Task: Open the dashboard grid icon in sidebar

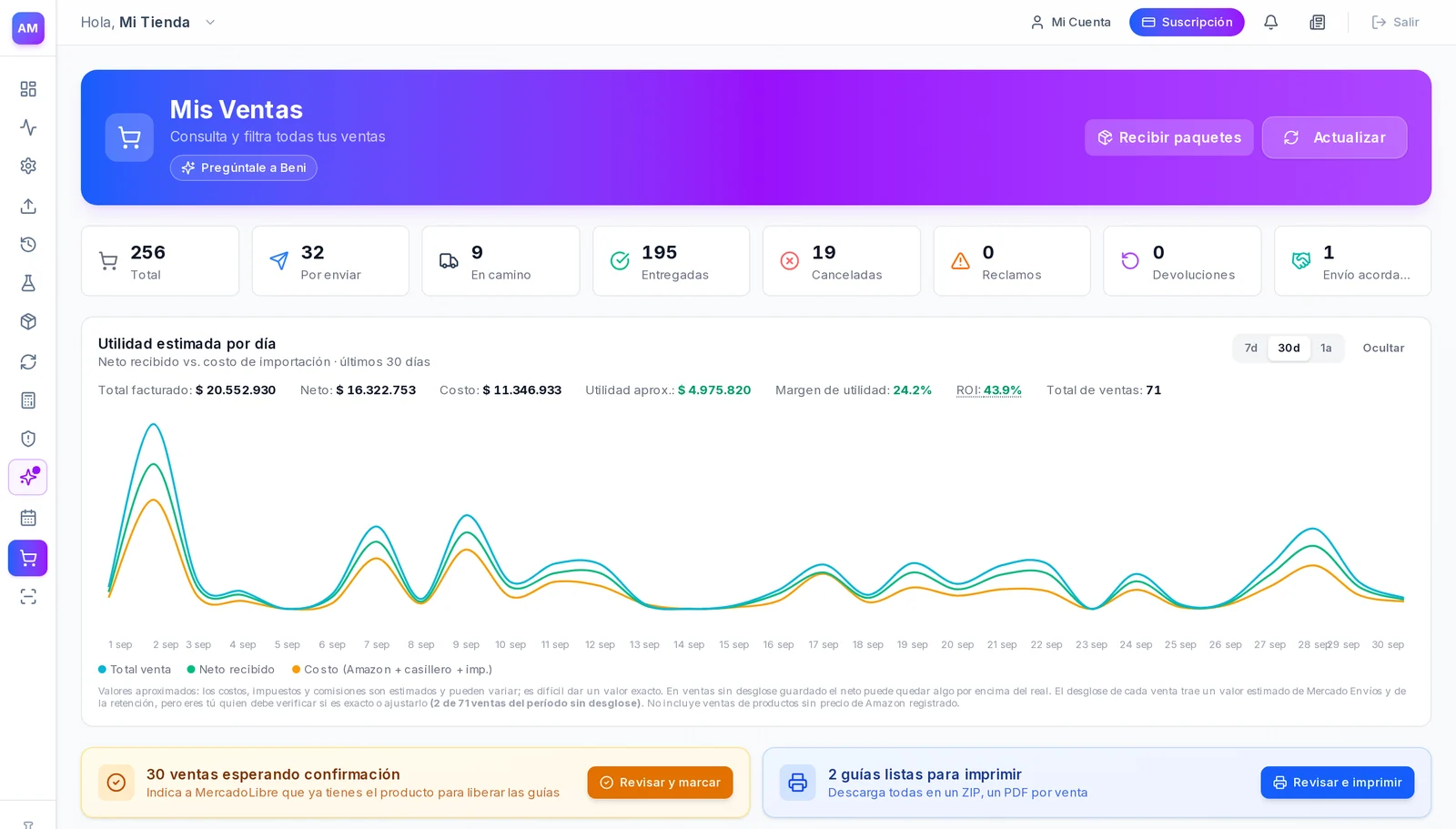Action: (x=28, y=88)
